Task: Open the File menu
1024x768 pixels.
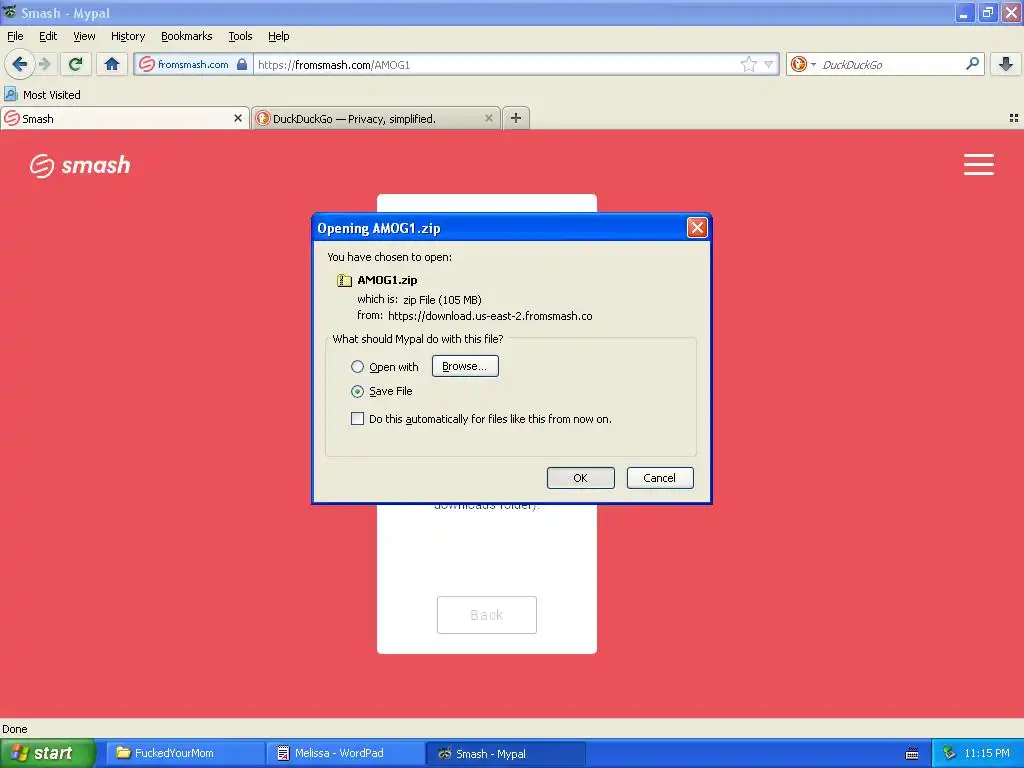Action: (x=15, y=36)
